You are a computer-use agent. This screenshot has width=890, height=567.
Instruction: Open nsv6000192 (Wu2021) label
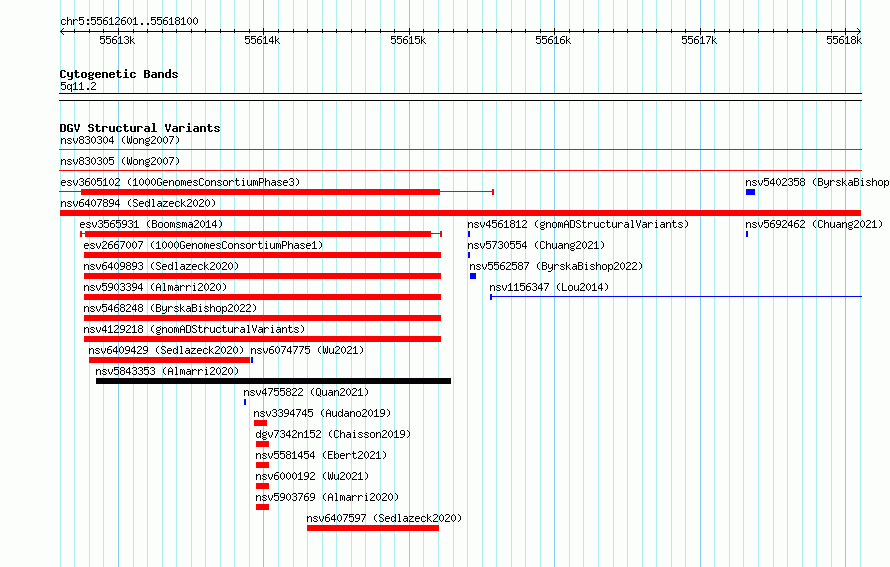pyautogui.click(x=312, y=476)
